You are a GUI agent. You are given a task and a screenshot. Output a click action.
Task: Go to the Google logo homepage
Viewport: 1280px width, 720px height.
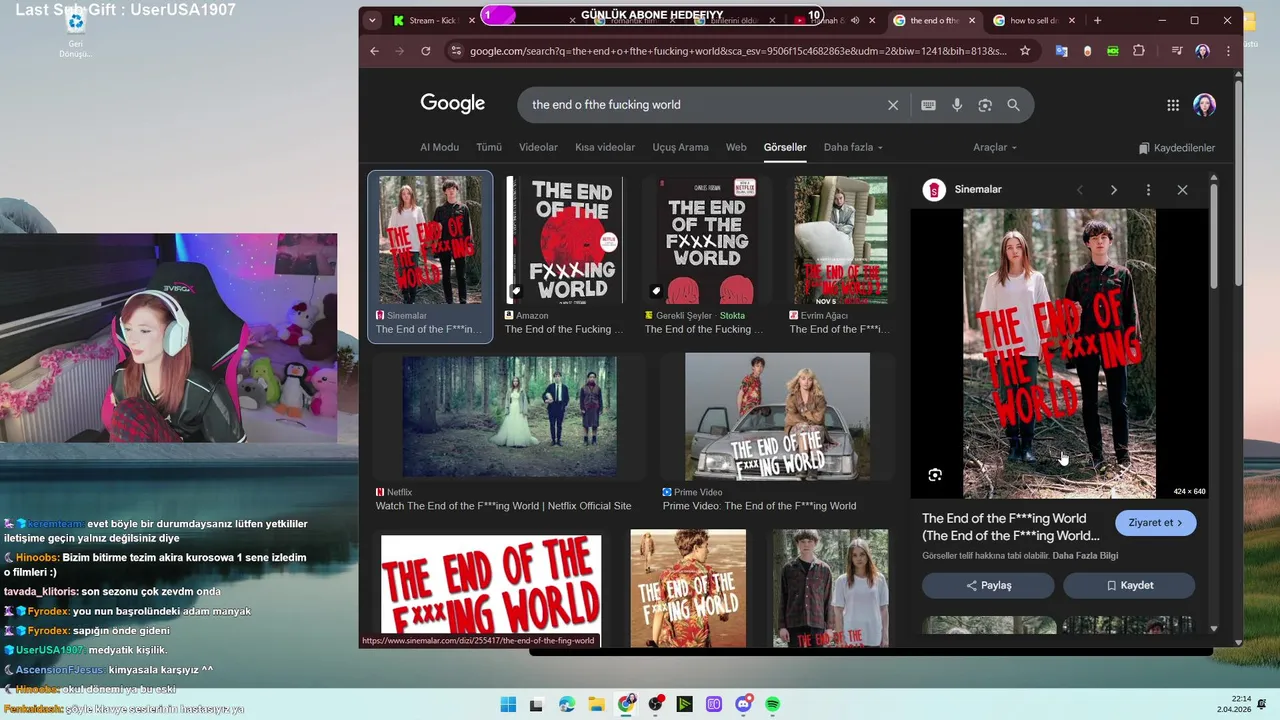tap(452, 103)
